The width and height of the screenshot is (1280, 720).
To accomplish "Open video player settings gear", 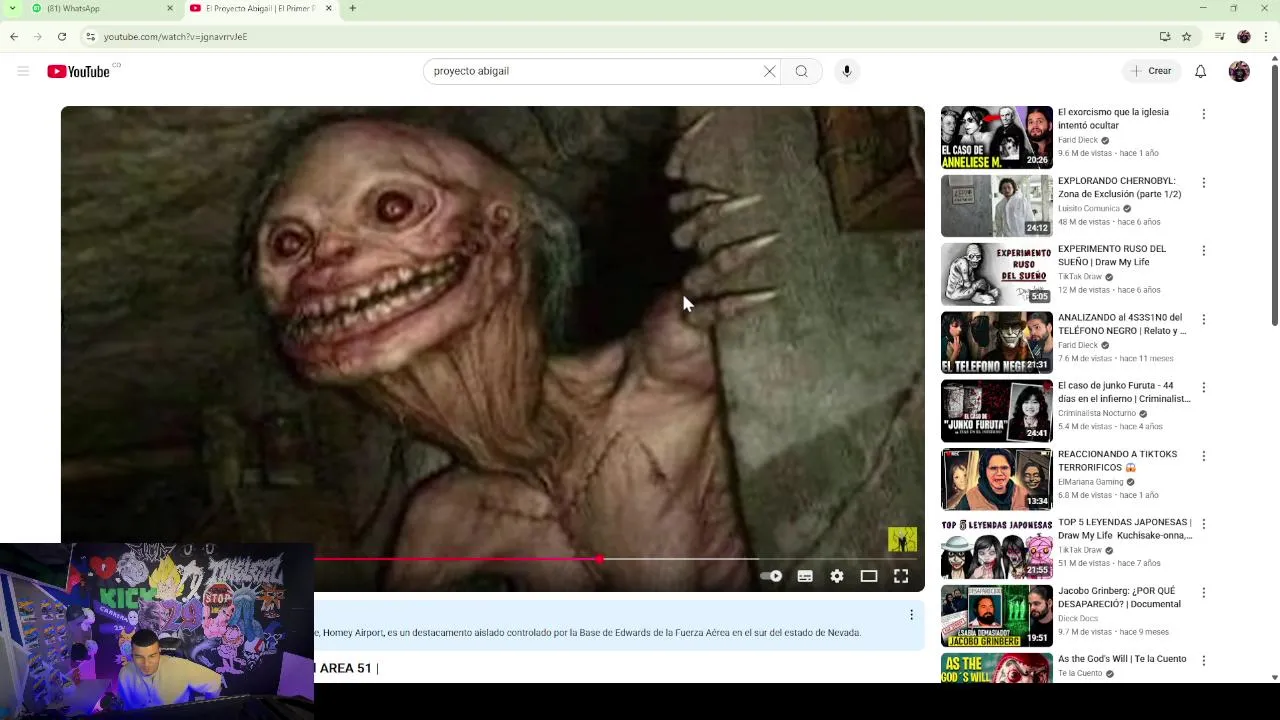I will pos(837,576).
